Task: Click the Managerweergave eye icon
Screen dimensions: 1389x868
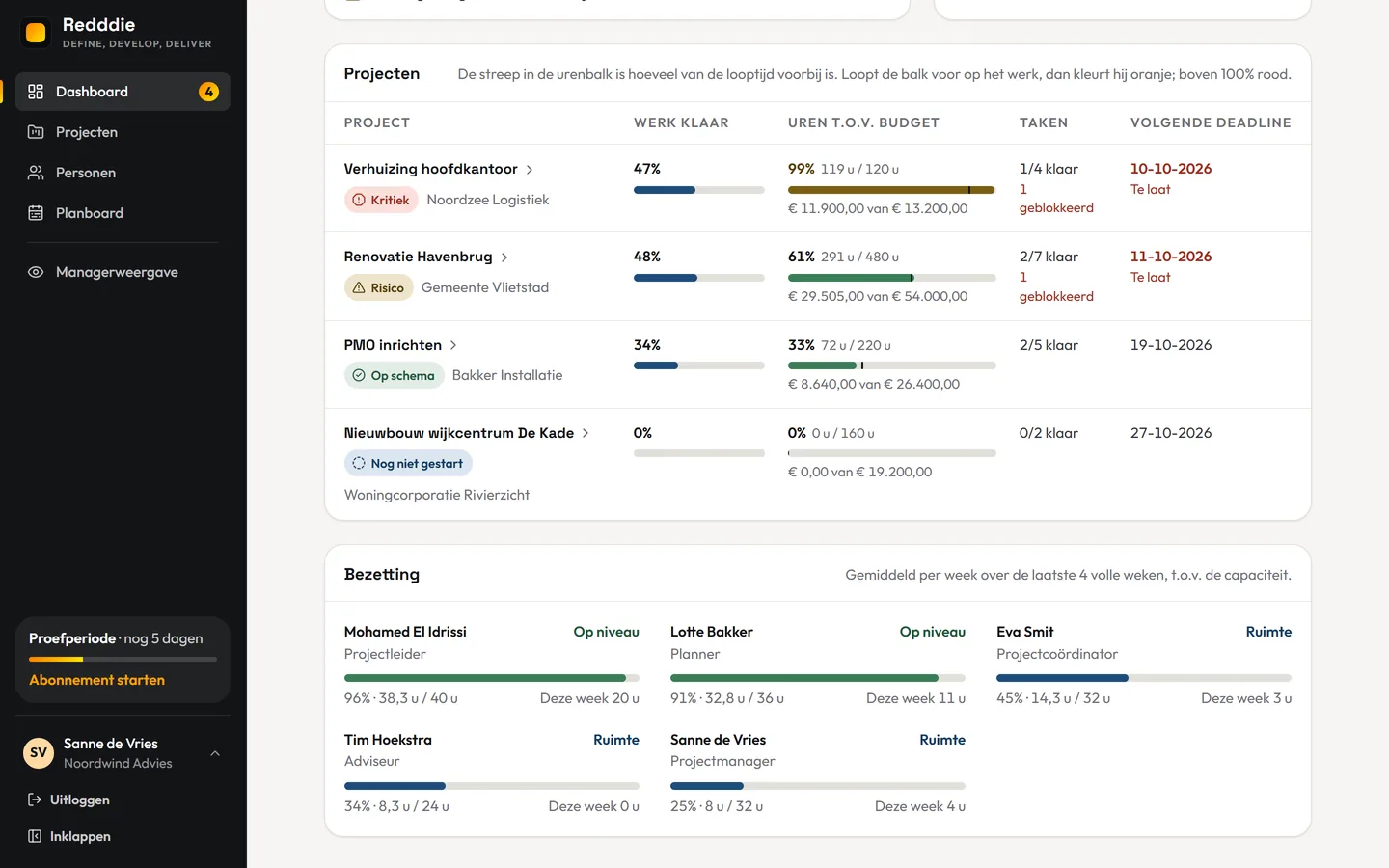Action: point(36,272)
